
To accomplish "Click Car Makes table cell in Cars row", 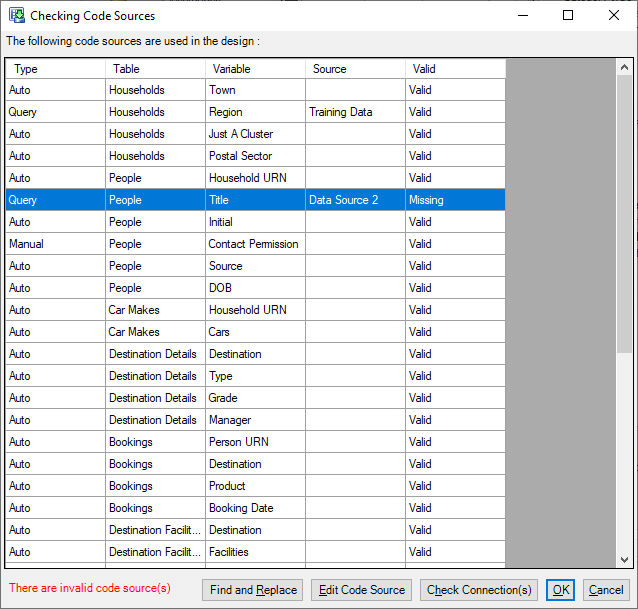I will click(155, 332).
